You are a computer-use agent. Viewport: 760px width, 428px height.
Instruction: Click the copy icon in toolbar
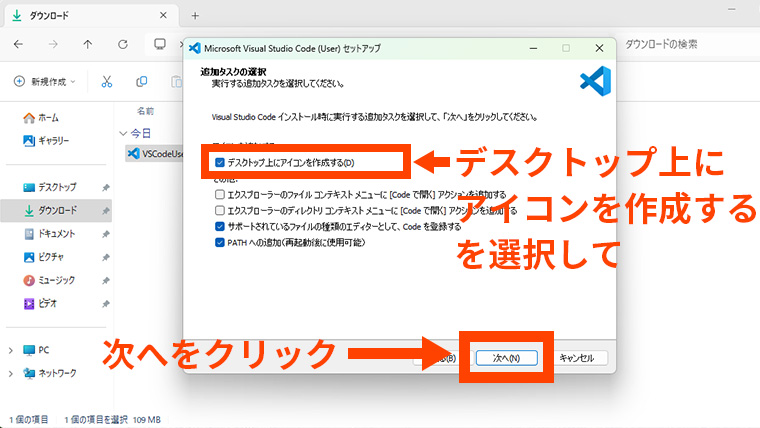pyautogui.click(x=141, y=81)
